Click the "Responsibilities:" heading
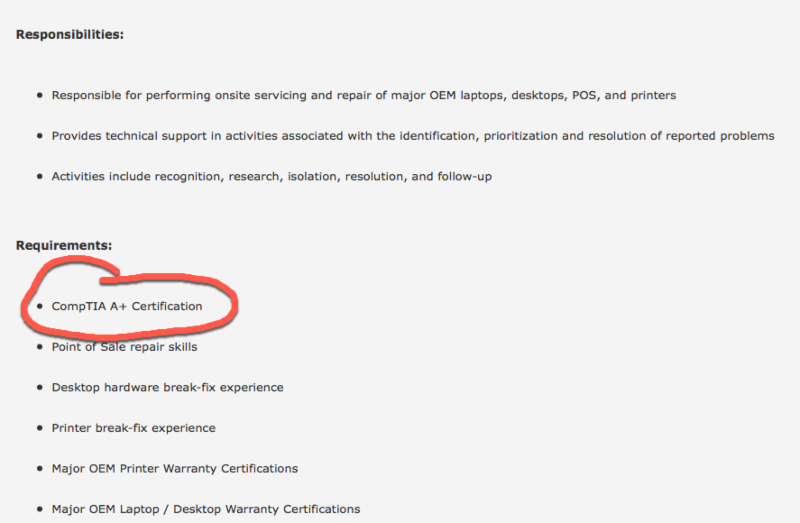 (x=70, y=34)
